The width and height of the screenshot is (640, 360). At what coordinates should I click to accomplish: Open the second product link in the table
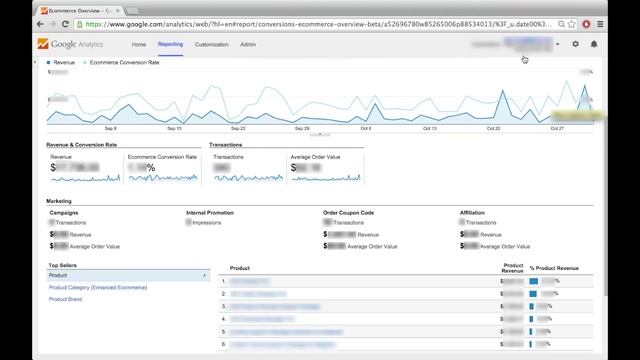[x=258, y=294]
